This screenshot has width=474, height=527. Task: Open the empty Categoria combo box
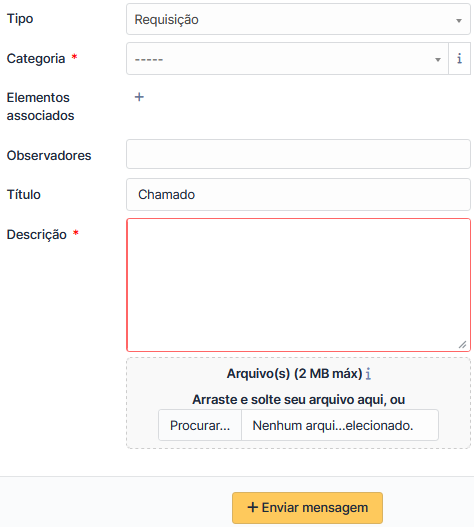point(287,58)
